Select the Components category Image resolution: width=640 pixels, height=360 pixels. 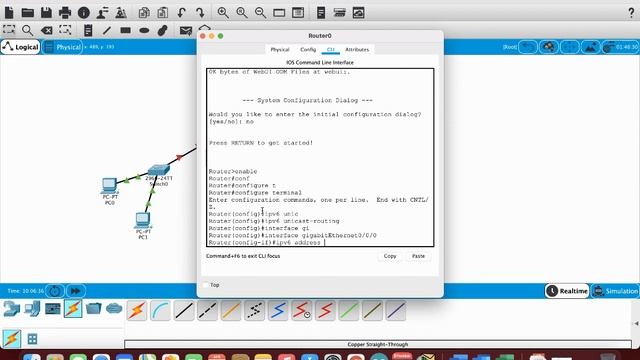[x=53, y=309]
